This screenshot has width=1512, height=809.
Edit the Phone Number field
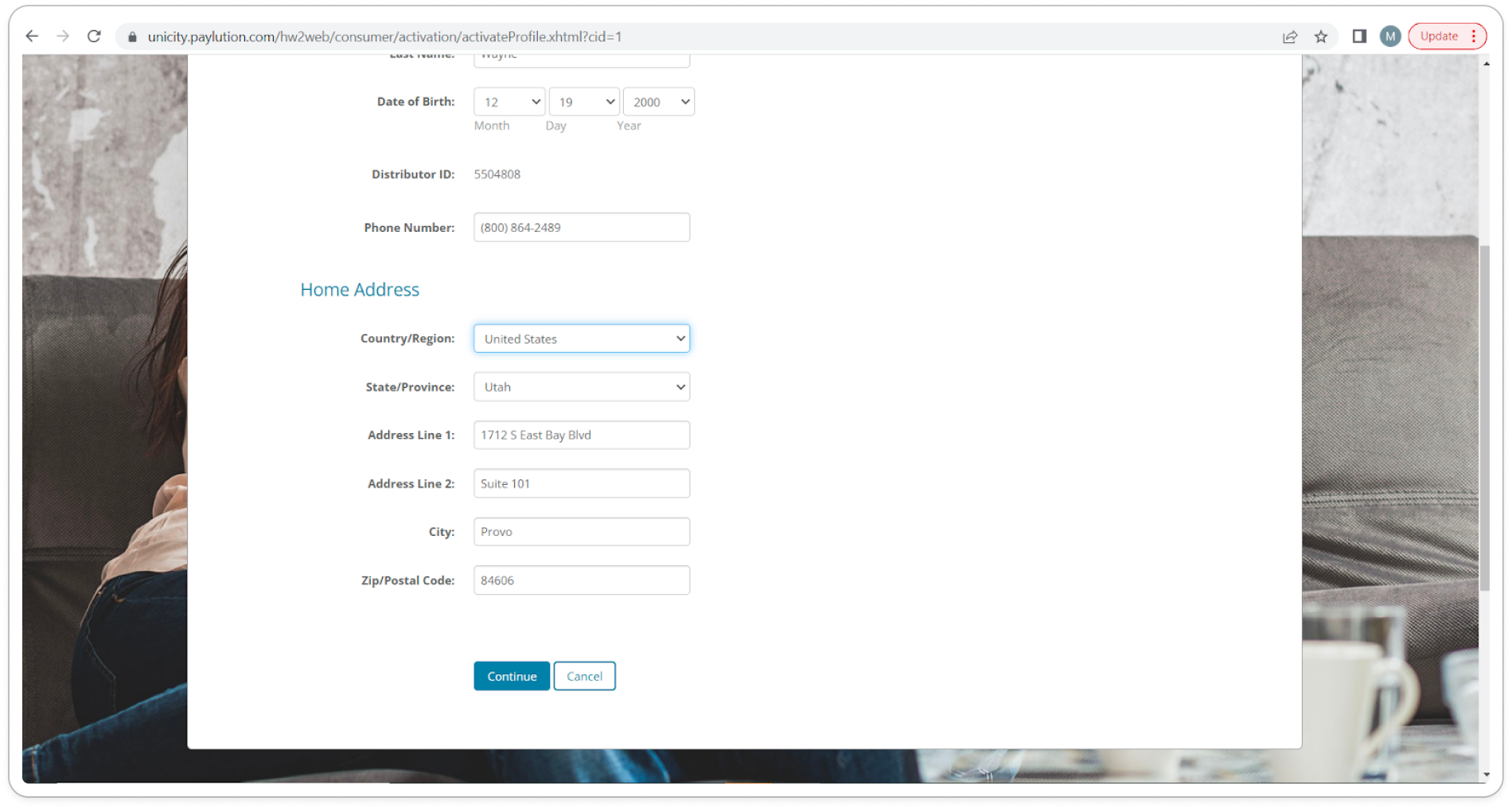click(582, 228)
